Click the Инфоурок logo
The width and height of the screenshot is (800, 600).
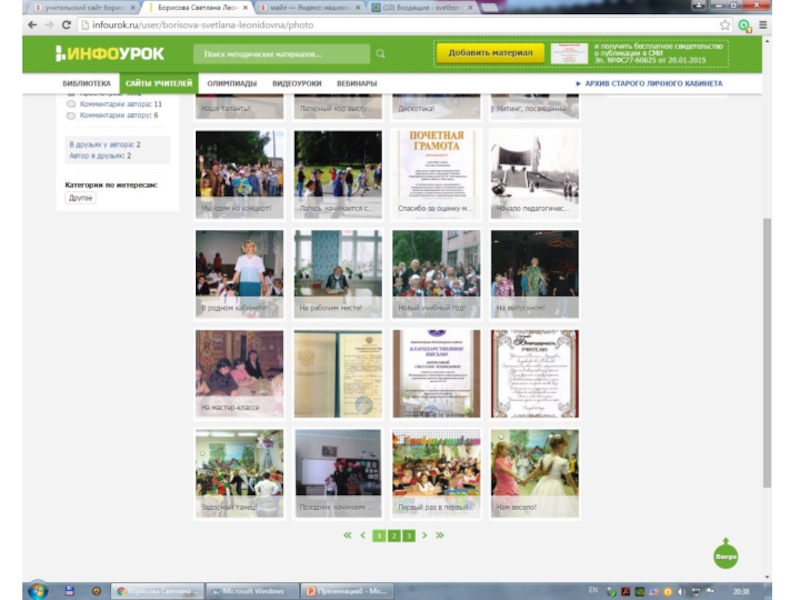[110, 54]
